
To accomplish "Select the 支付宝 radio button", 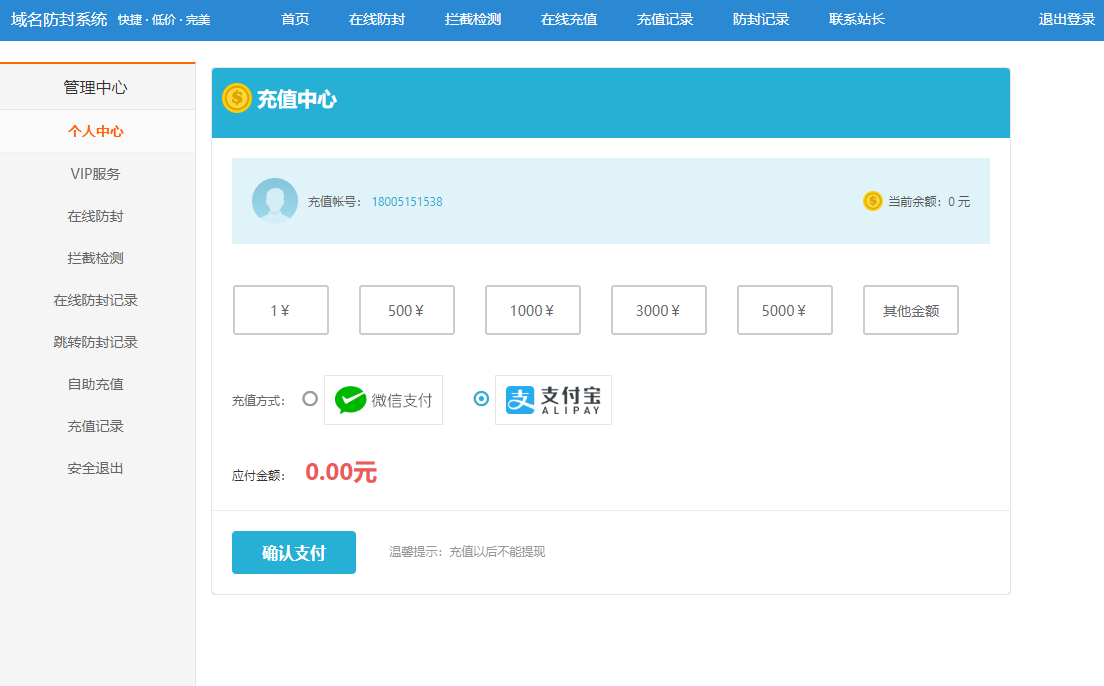I will [x=481, y=398].
